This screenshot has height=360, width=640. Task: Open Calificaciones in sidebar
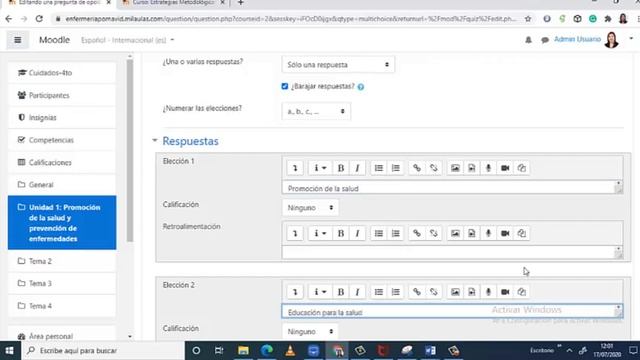[62, 162]
